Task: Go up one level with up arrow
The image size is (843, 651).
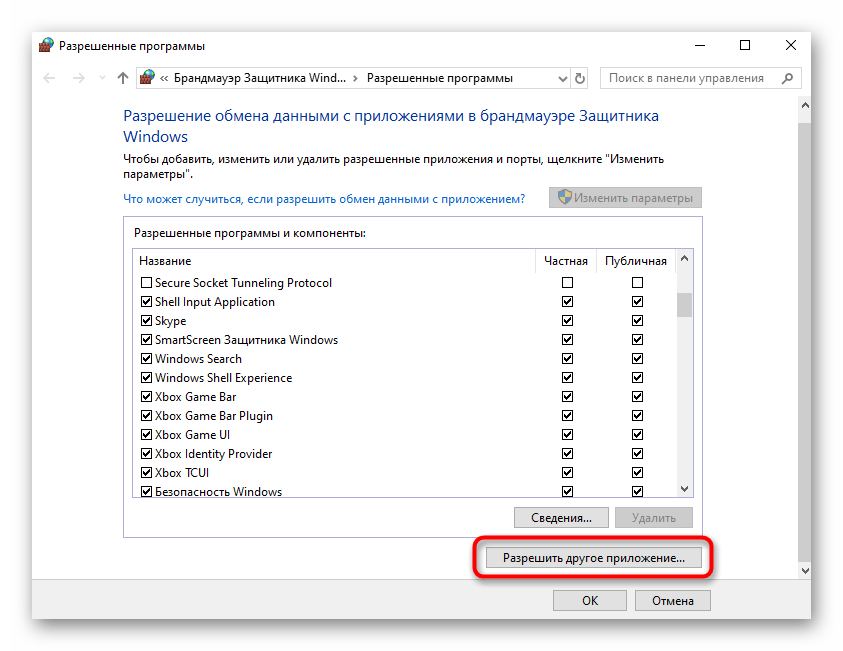Action: pos(122,78)
